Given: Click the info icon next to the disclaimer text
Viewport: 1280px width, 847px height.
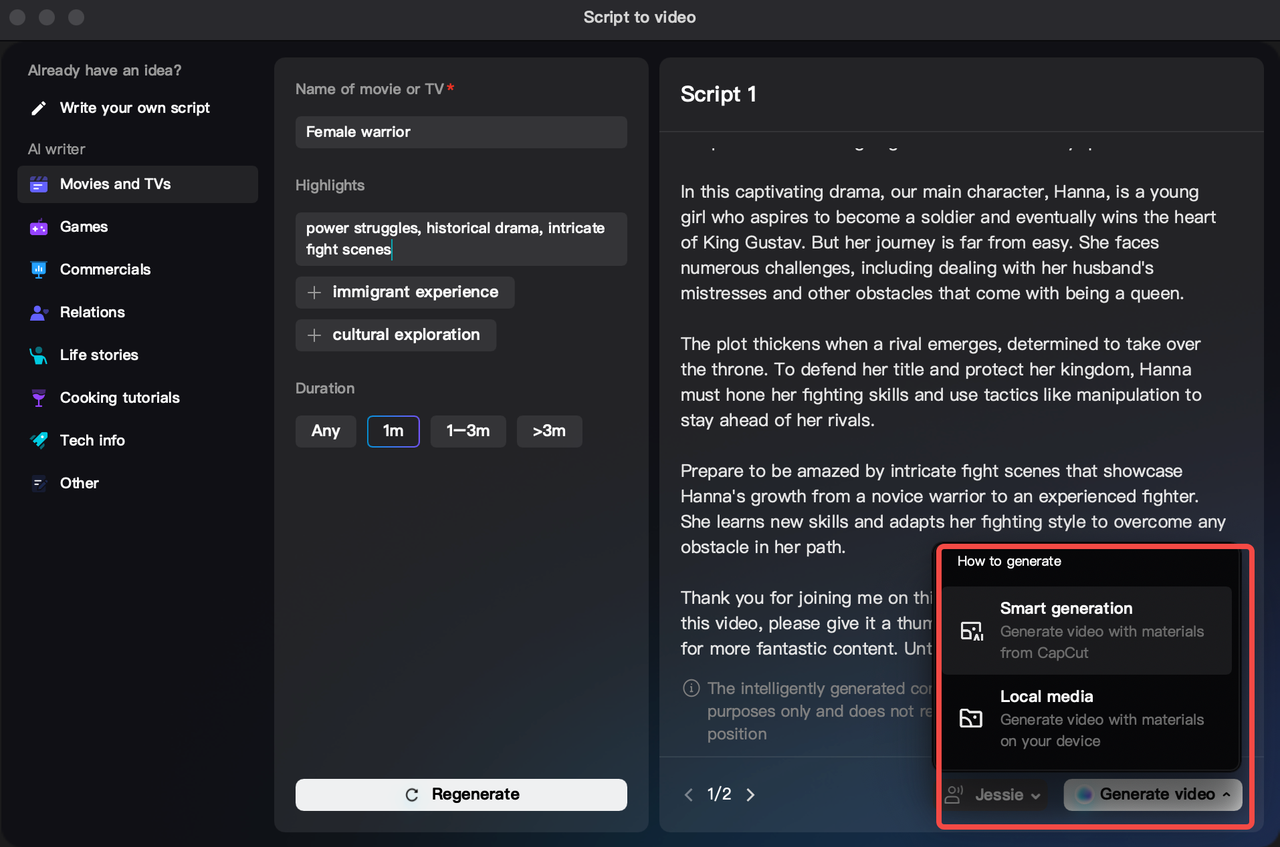Looking at the screenshot, I should pos(690,688).
